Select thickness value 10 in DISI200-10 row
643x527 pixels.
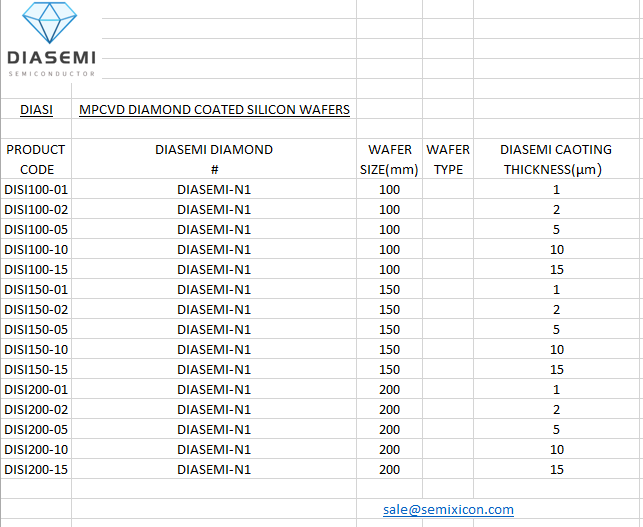(556, 449)
